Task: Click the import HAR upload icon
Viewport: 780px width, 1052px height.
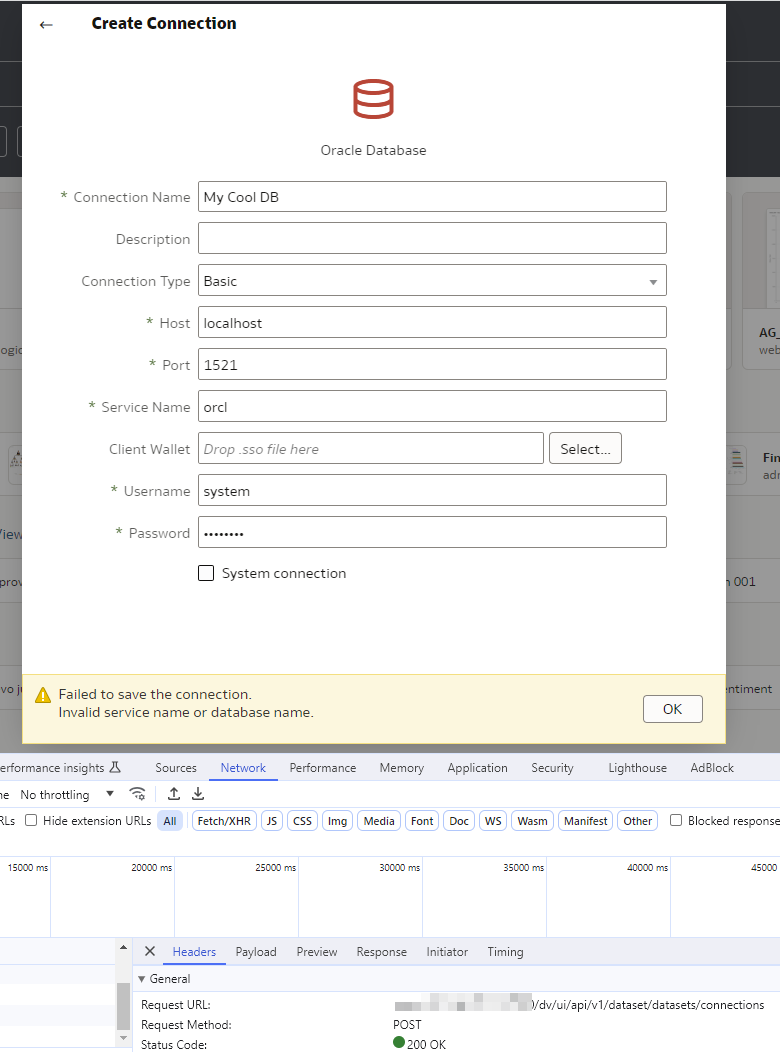Action: (x=174, y=794)
